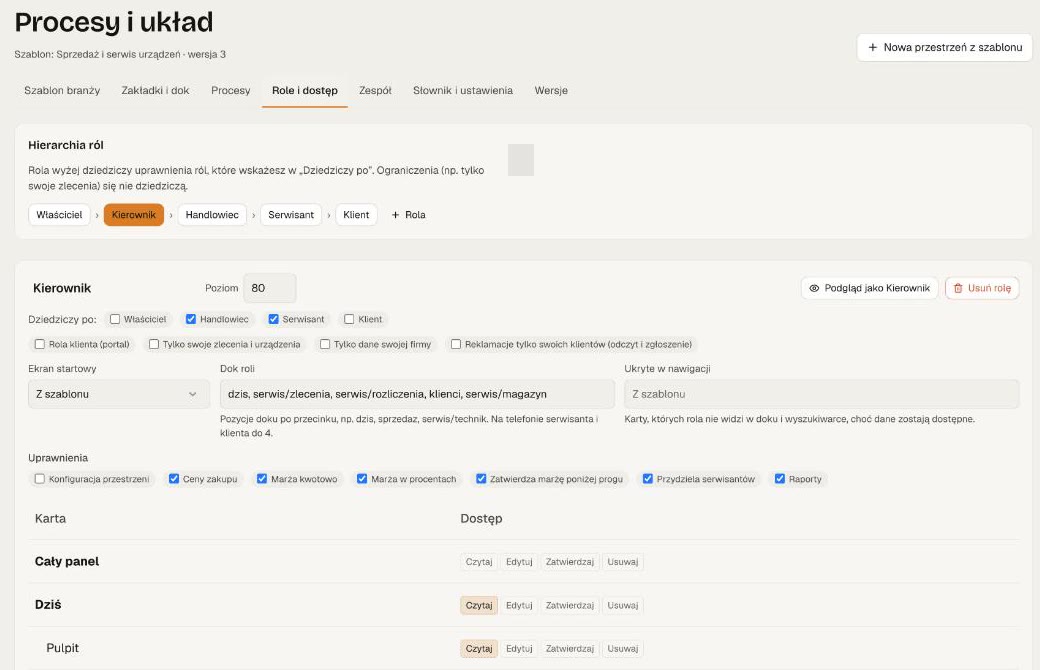Switch to Zakładki i dok tab

pyautogui.click(x=155, y=90)
